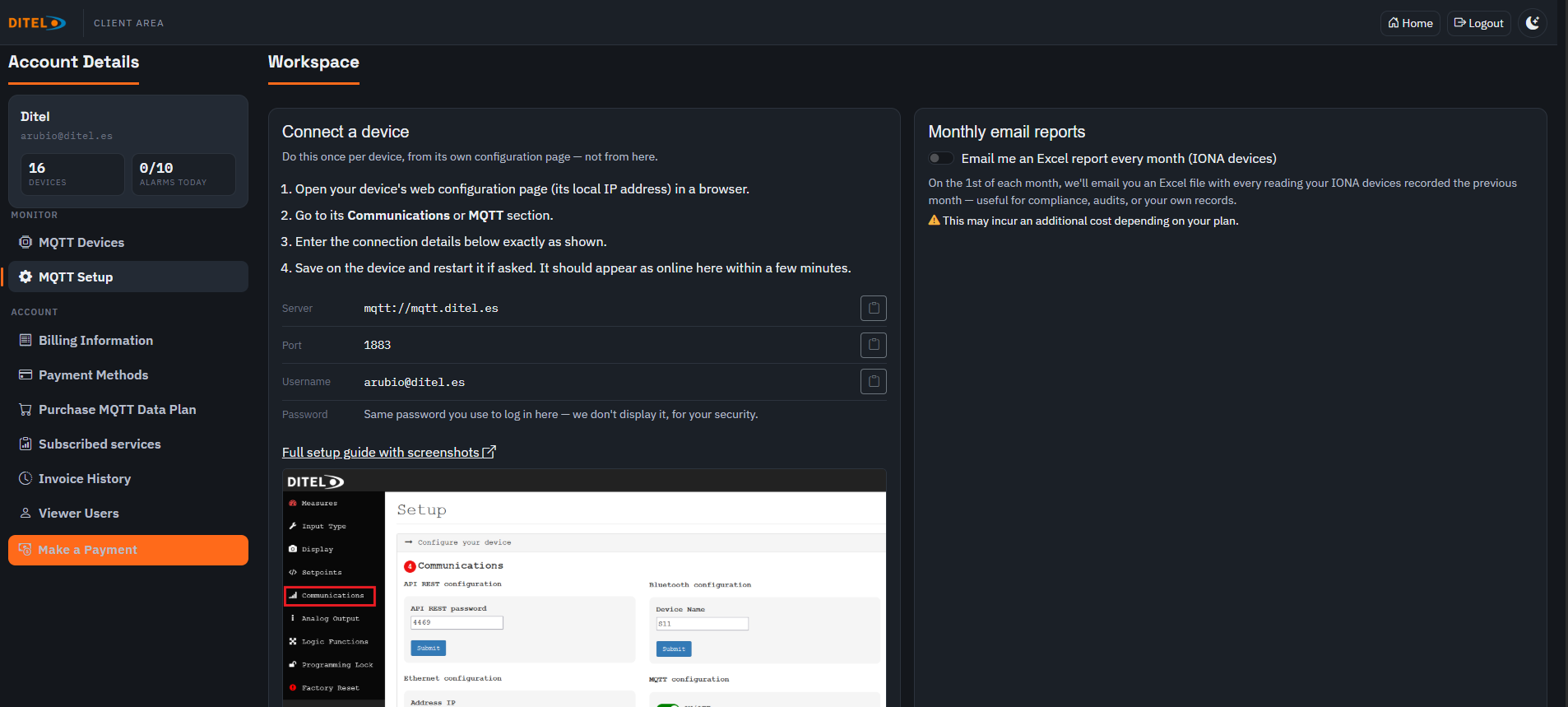The width and height of the screenshot is (1568, 707).
Task: Click the MQTT Devices chip icon
Action: 26,242
